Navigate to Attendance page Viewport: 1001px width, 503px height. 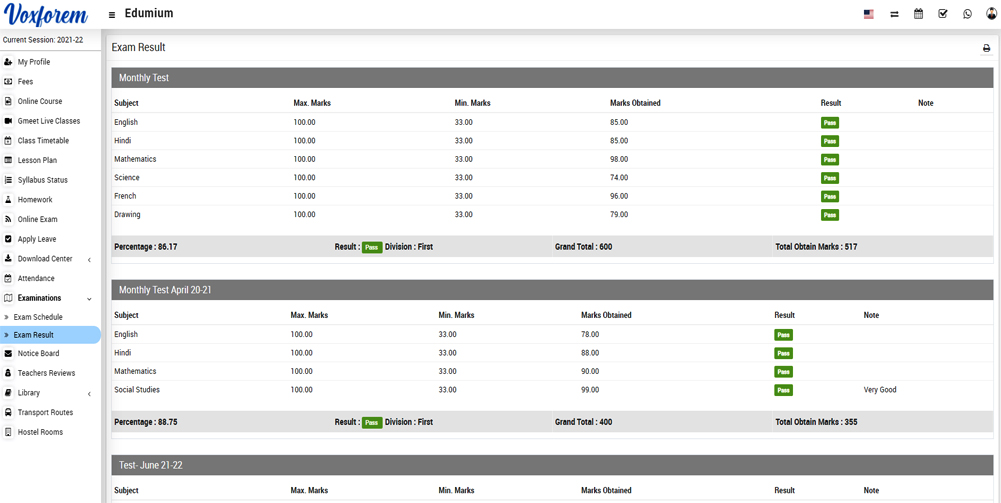tap(36, 279)
